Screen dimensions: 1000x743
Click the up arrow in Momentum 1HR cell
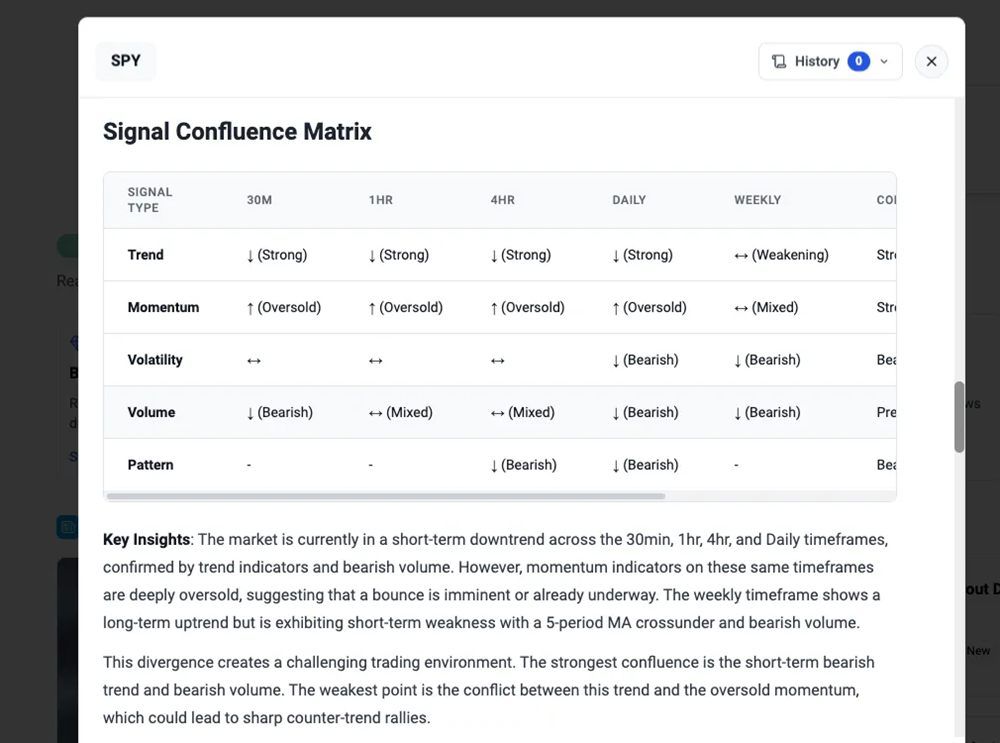click(373, 308)
